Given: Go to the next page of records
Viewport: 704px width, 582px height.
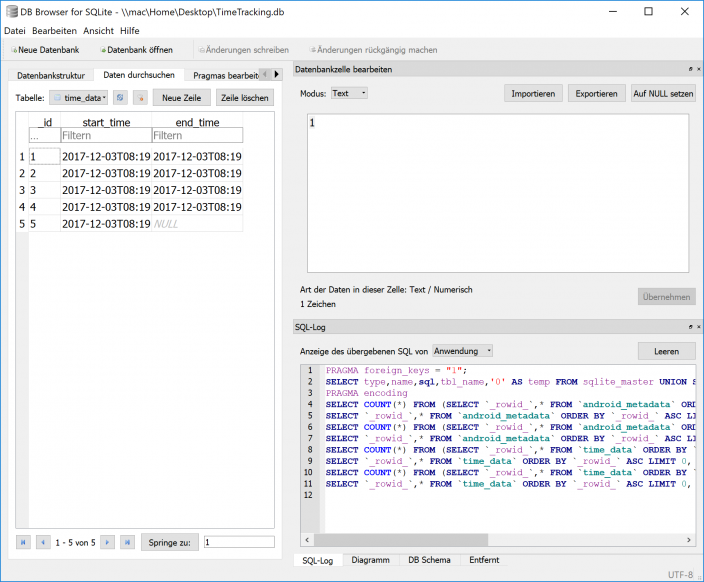Looking at the screenshot, I should (107, 542).
